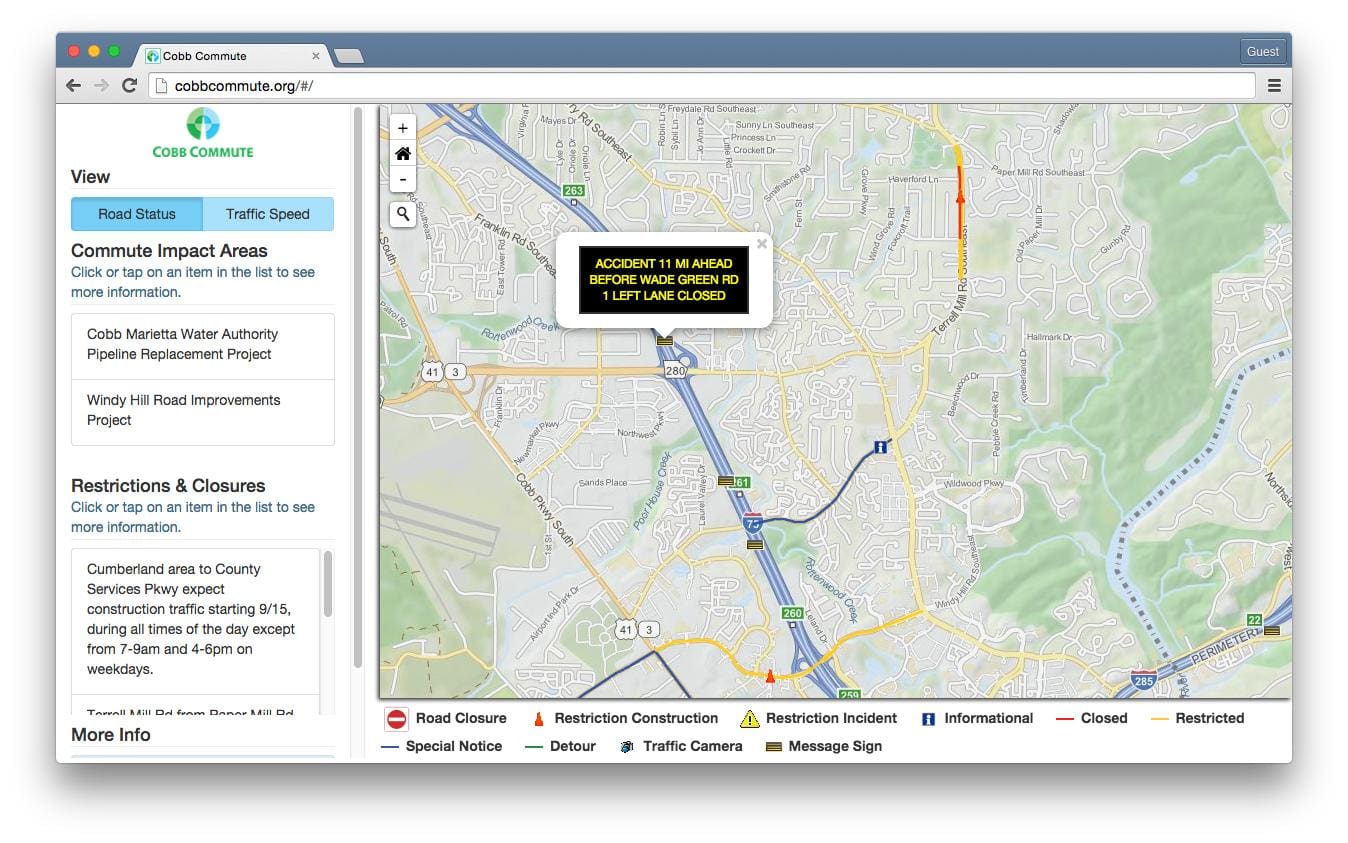Screen dimensions: 1348x843
Task: Click the restrictions list scrollbar
Action: pyautogui.click(x=327, y=585)
